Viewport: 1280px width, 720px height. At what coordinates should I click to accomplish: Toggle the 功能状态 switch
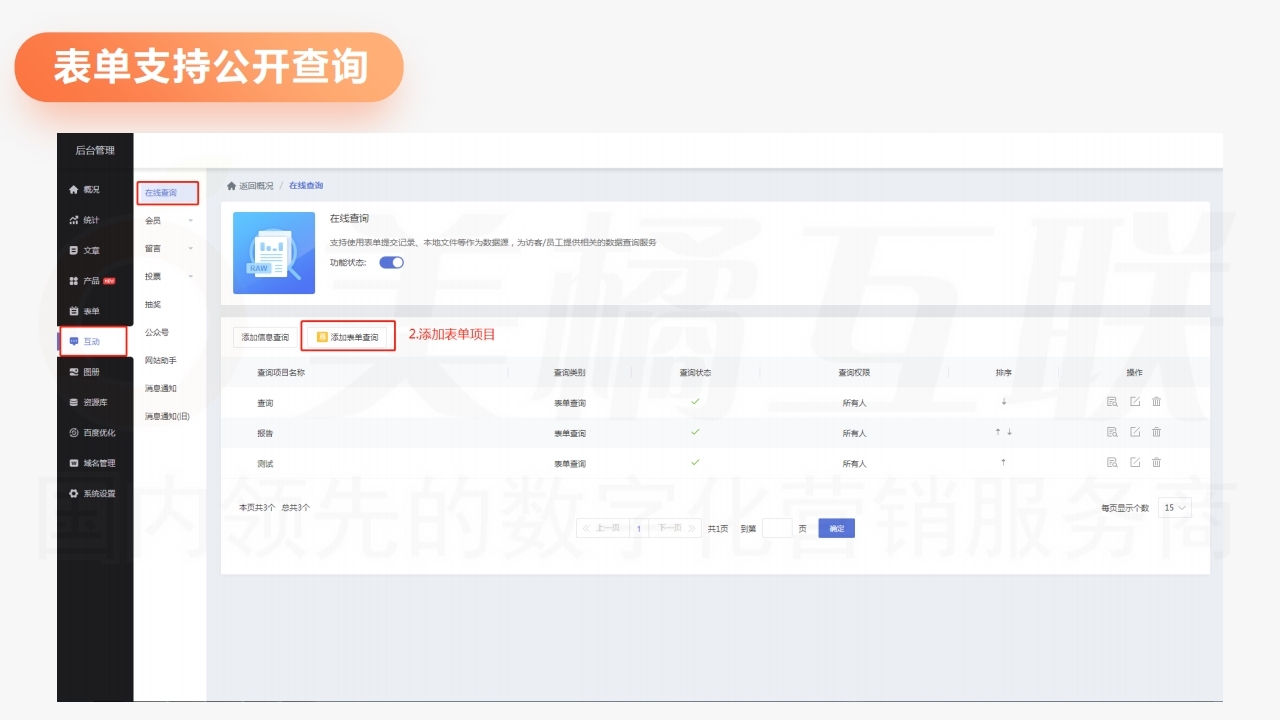(x=391, y=262)
